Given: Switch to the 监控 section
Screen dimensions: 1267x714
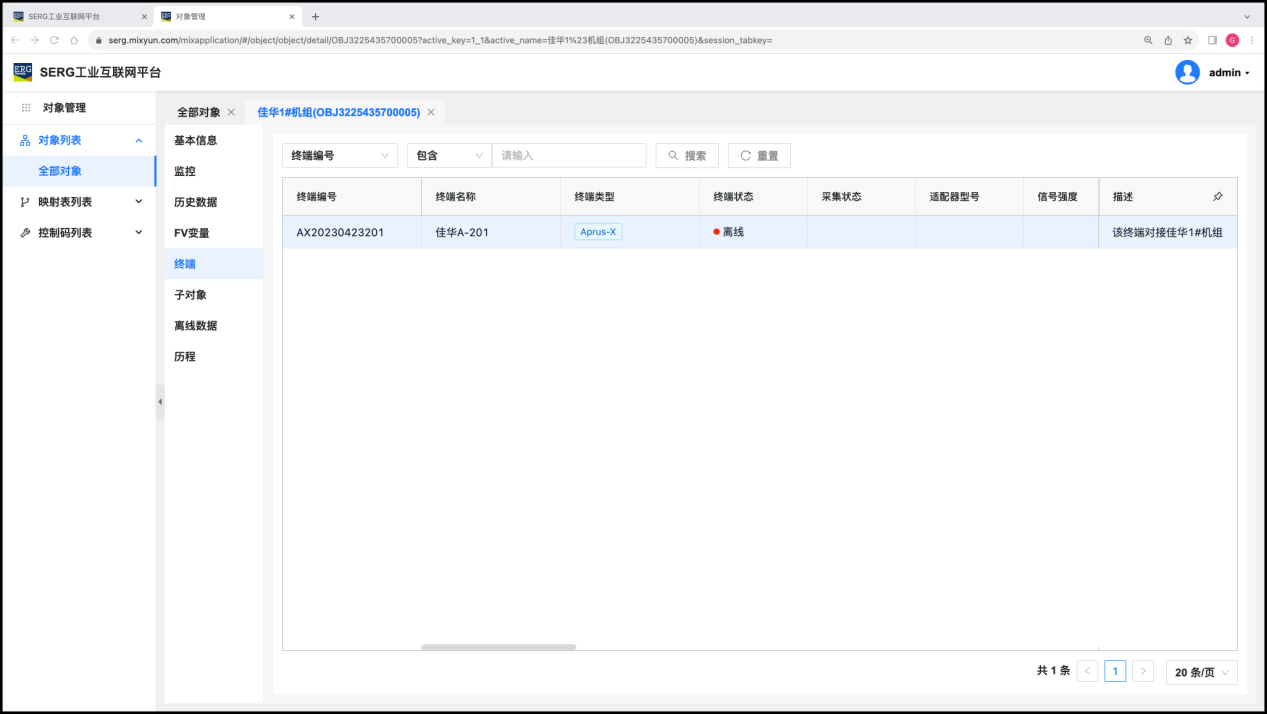Looking at the screenshot, I should click(185, 171).
